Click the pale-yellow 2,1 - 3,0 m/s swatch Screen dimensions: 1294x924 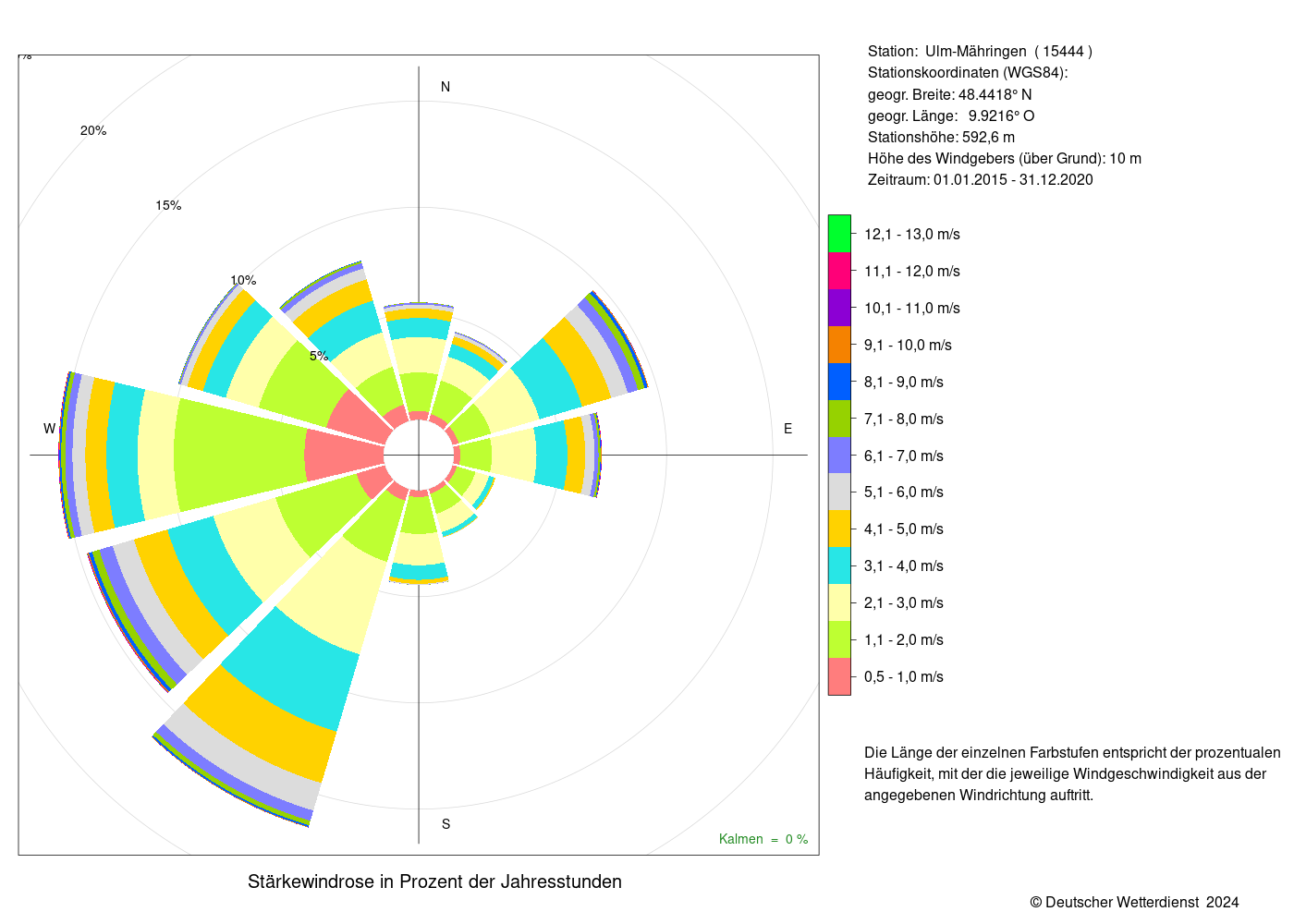click(x=839, y=602)
